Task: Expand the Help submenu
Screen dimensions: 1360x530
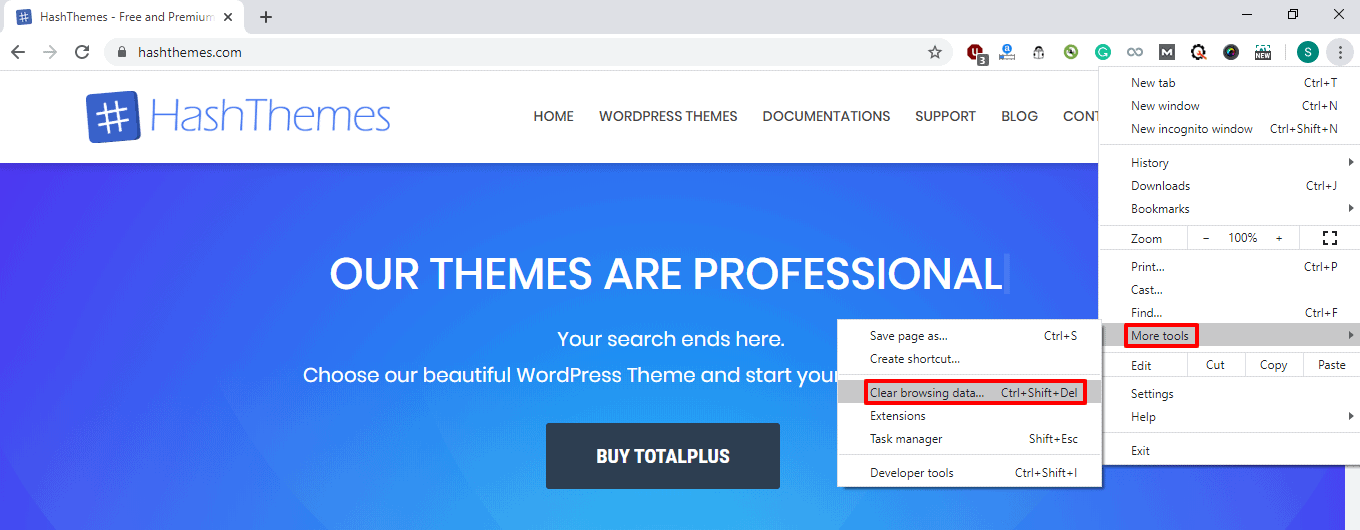Action: [1229, 416]
